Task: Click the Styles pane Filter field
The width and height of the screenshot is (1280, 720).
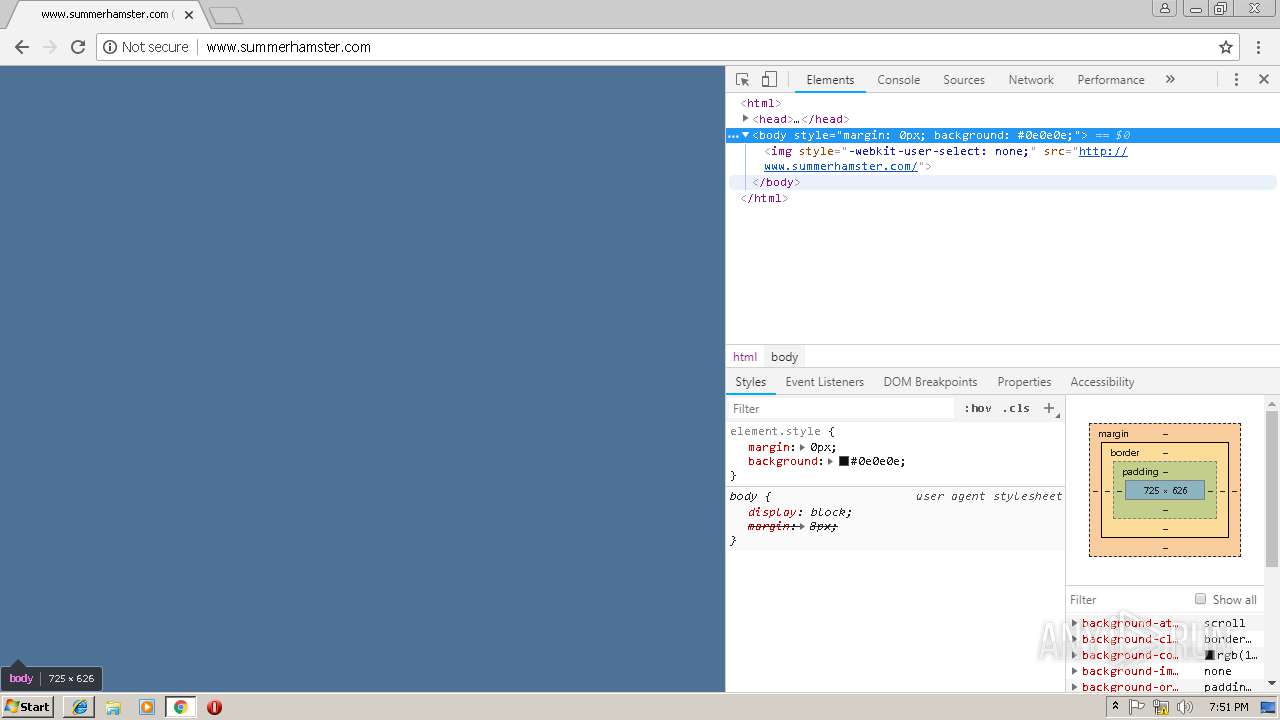Action: pos(840,408)
